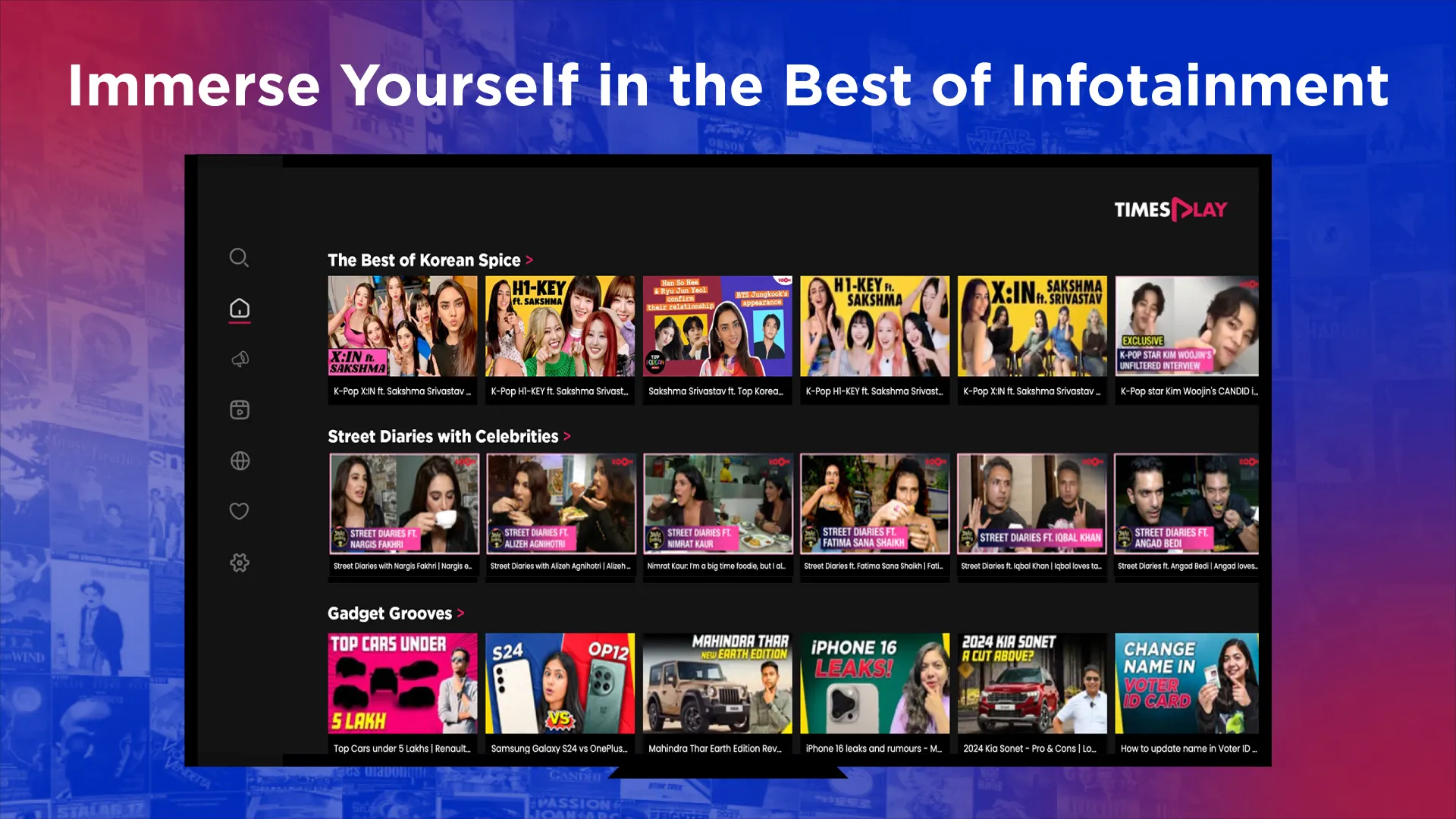Play Street Diaries ft. Nargis Fakhri thumbnail
The image size is (1456, 819).
(x=404, y=504)
